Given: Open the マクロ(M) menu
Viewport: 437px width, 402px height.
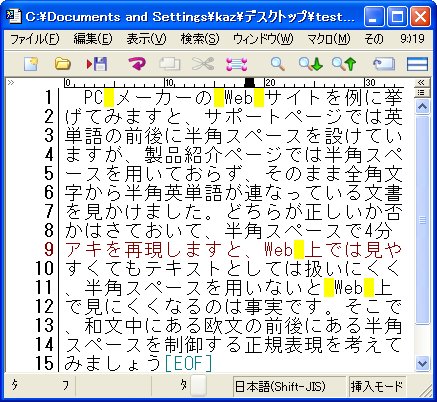Looking at the screenshot, I should (x=329, y=39).
